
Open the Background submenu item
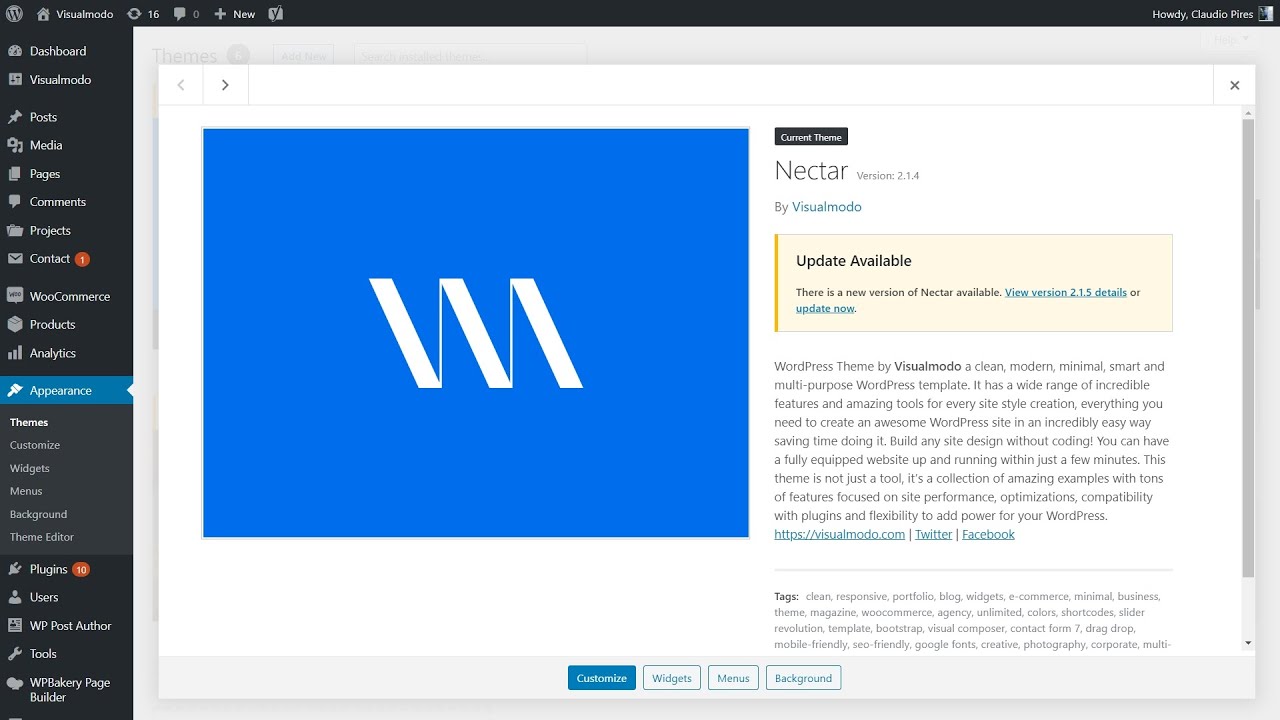pyautogui.click(x=38, y=514)
